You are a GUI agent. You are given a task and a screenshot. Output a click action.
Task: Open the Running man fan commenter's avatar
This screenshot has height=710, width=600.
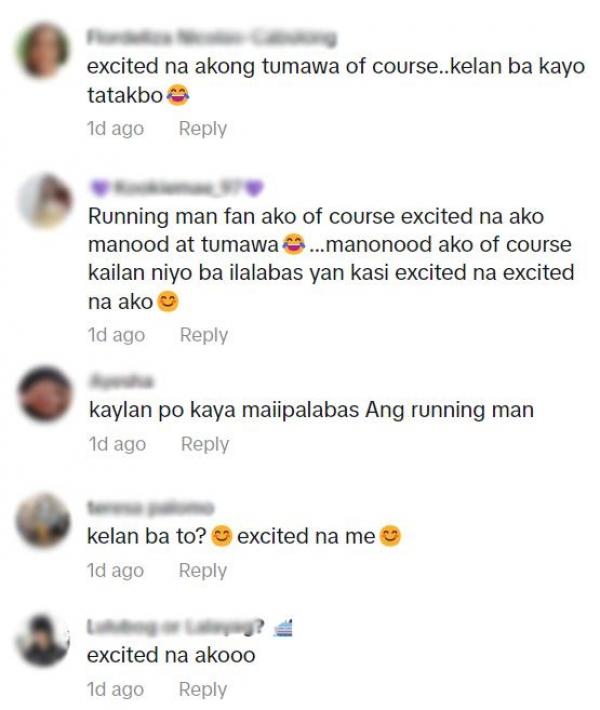[45, 200]
